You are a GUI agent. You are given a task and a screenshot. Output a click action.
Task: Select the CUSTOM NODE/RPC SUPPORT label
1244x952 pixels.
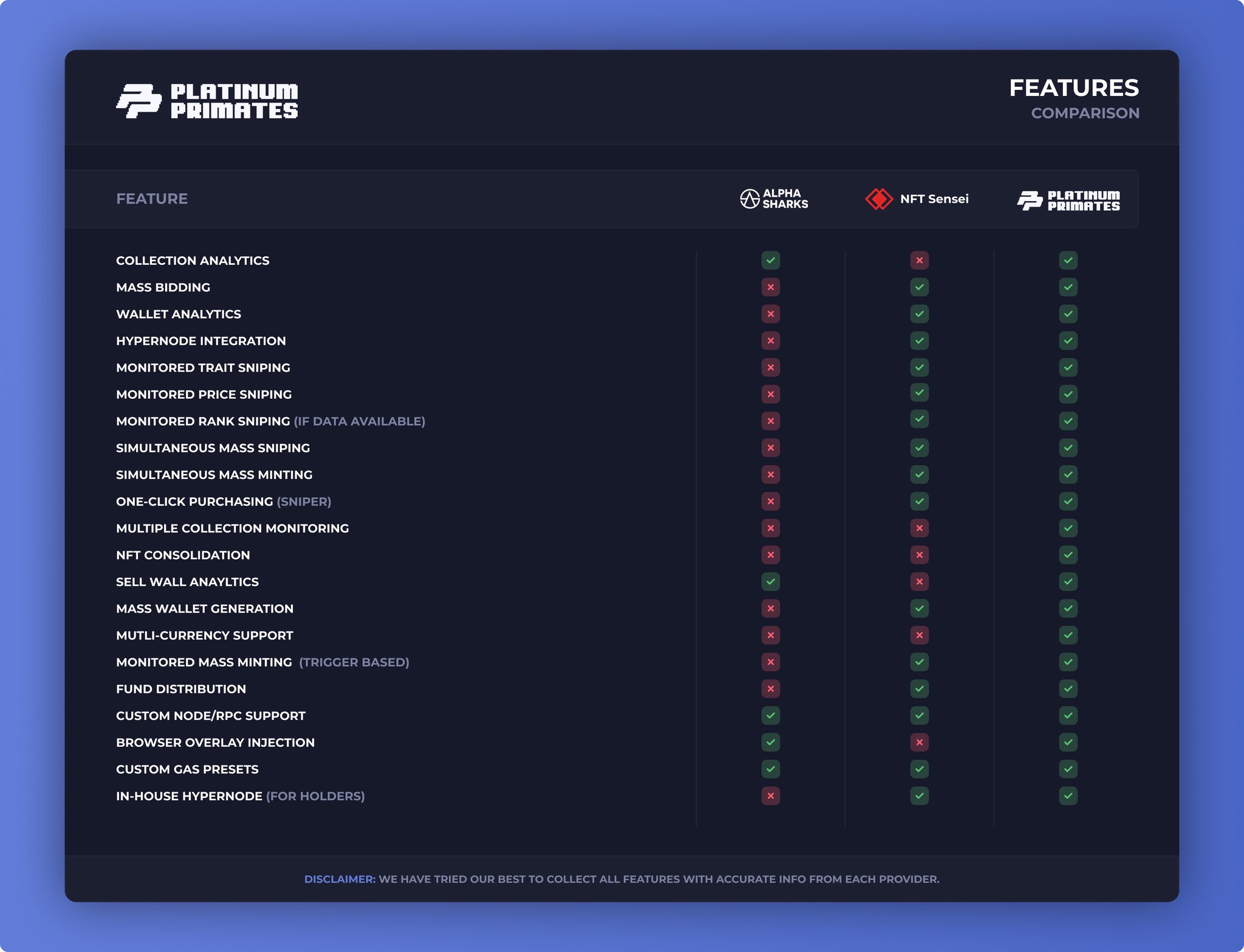pos(211,715)
